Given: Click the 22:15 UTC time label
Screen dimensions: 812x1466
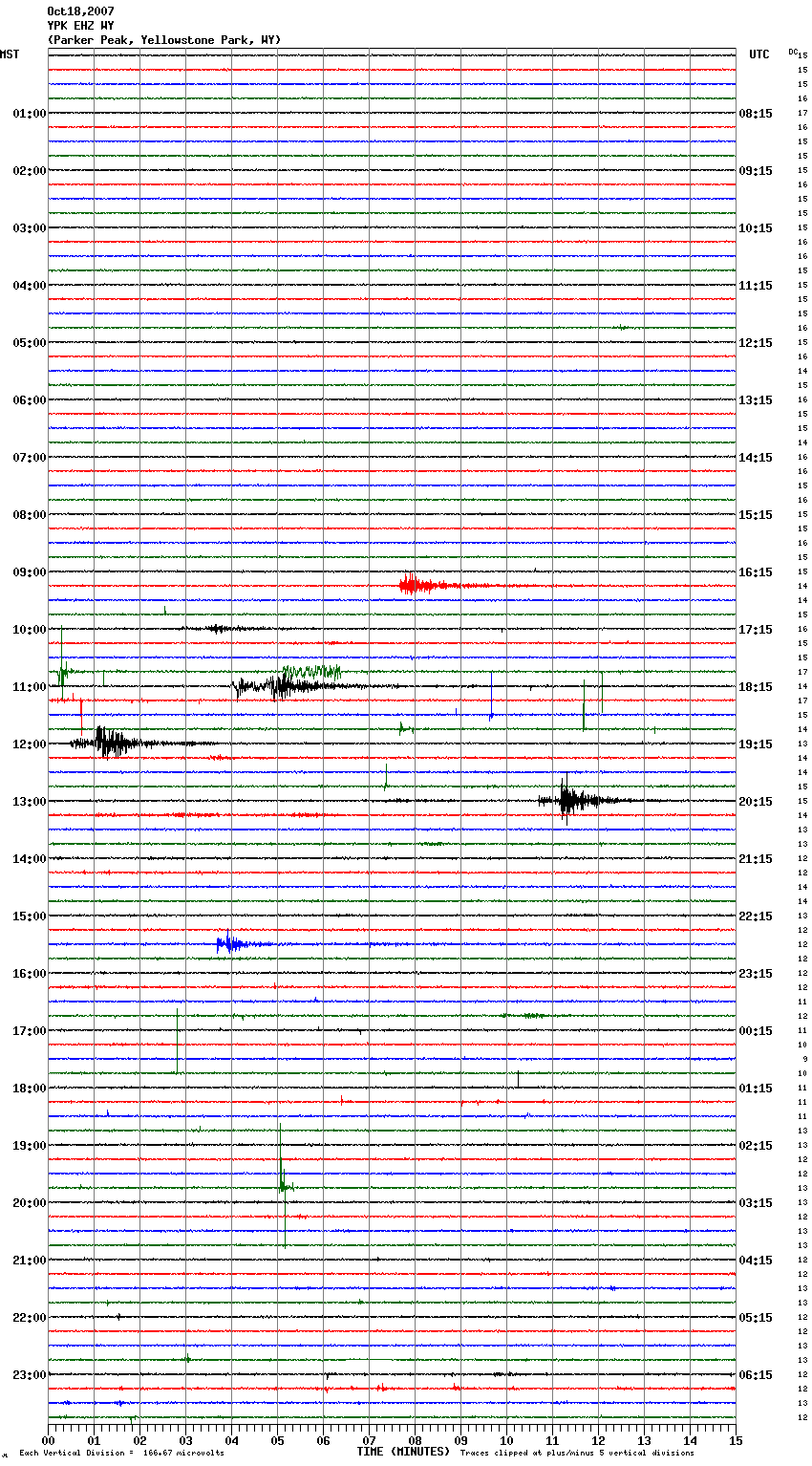Looking at the screenshot, I should pos(756,916).
